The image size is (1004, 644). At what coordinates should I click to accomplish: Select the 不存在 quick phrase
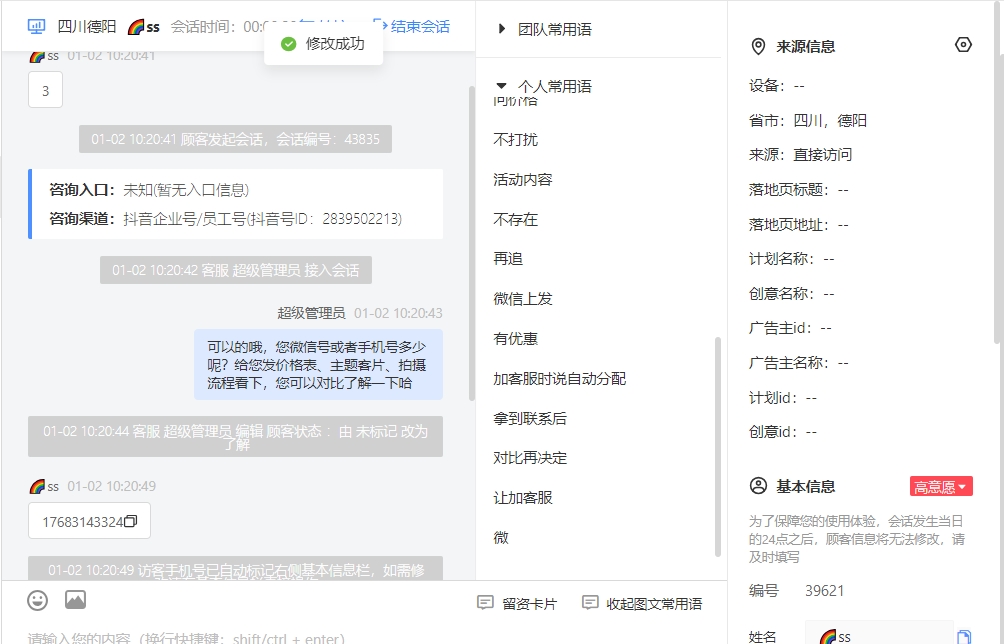tap(515, 220)
